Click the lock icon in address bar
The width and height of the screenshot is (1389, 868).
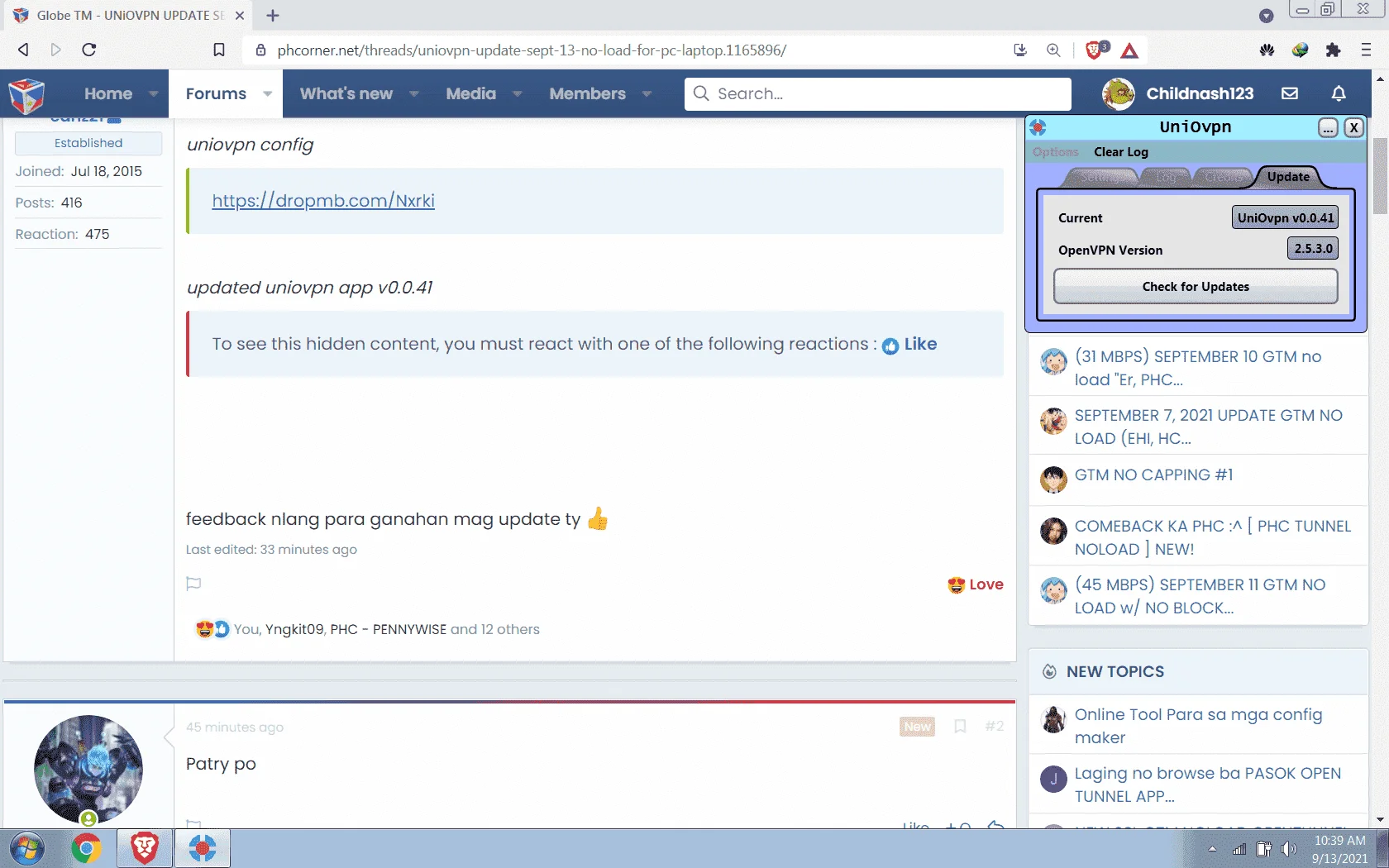coord(260,50)
